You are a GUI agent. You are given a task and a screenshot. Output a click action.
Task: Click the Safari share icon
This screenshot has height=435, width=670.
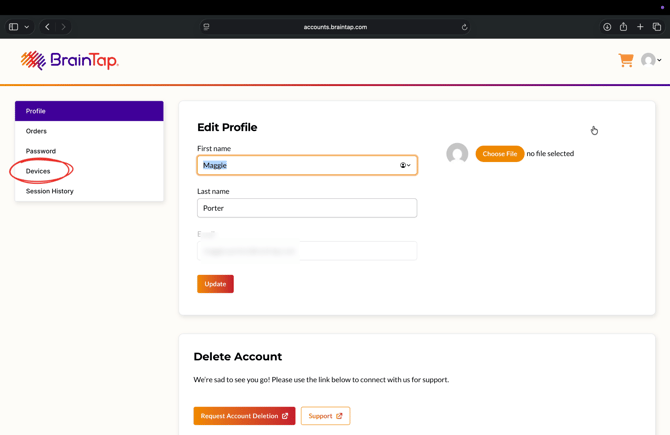click(623, 26)
